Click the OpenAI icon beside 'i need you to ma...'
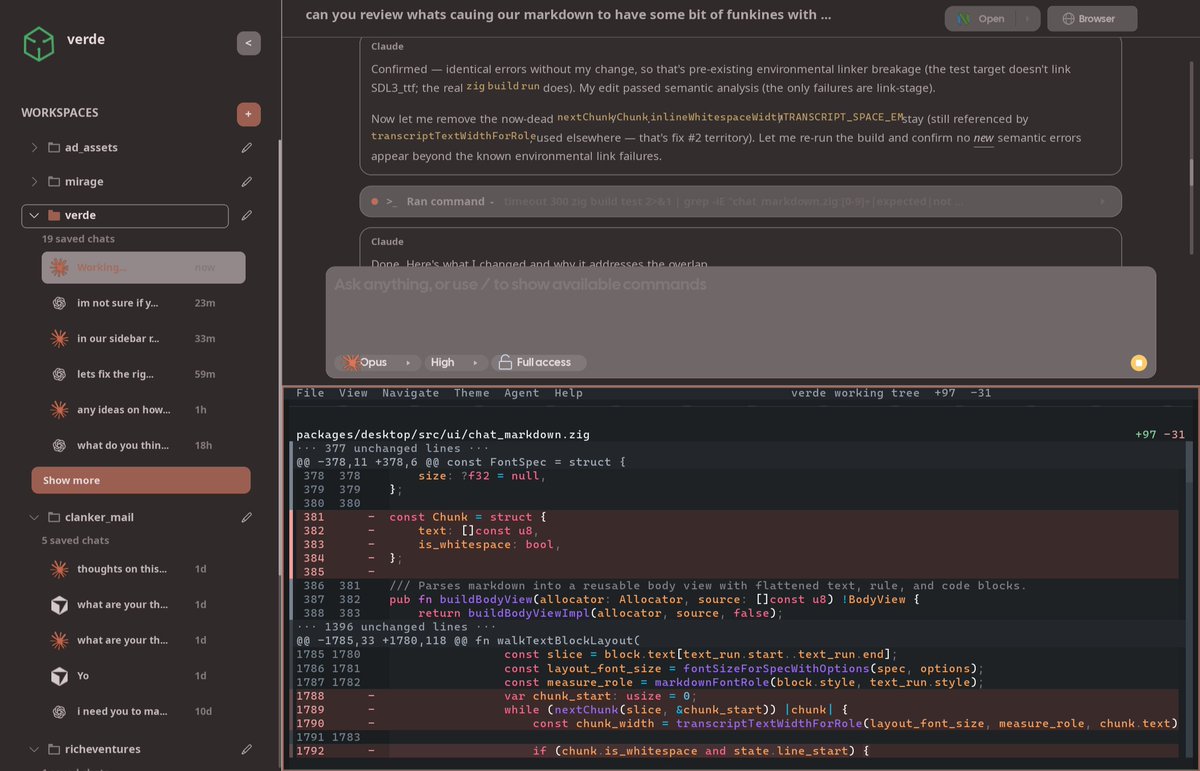 (x=59, y=711)
